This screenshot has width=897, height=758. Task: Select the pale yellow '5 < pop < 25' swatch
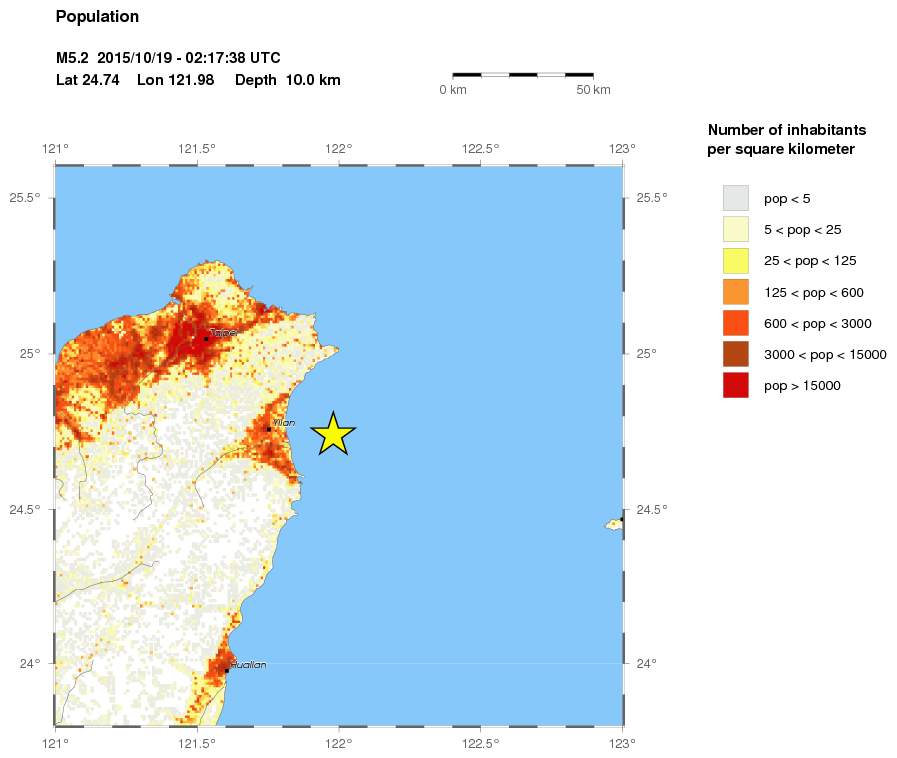735,229
